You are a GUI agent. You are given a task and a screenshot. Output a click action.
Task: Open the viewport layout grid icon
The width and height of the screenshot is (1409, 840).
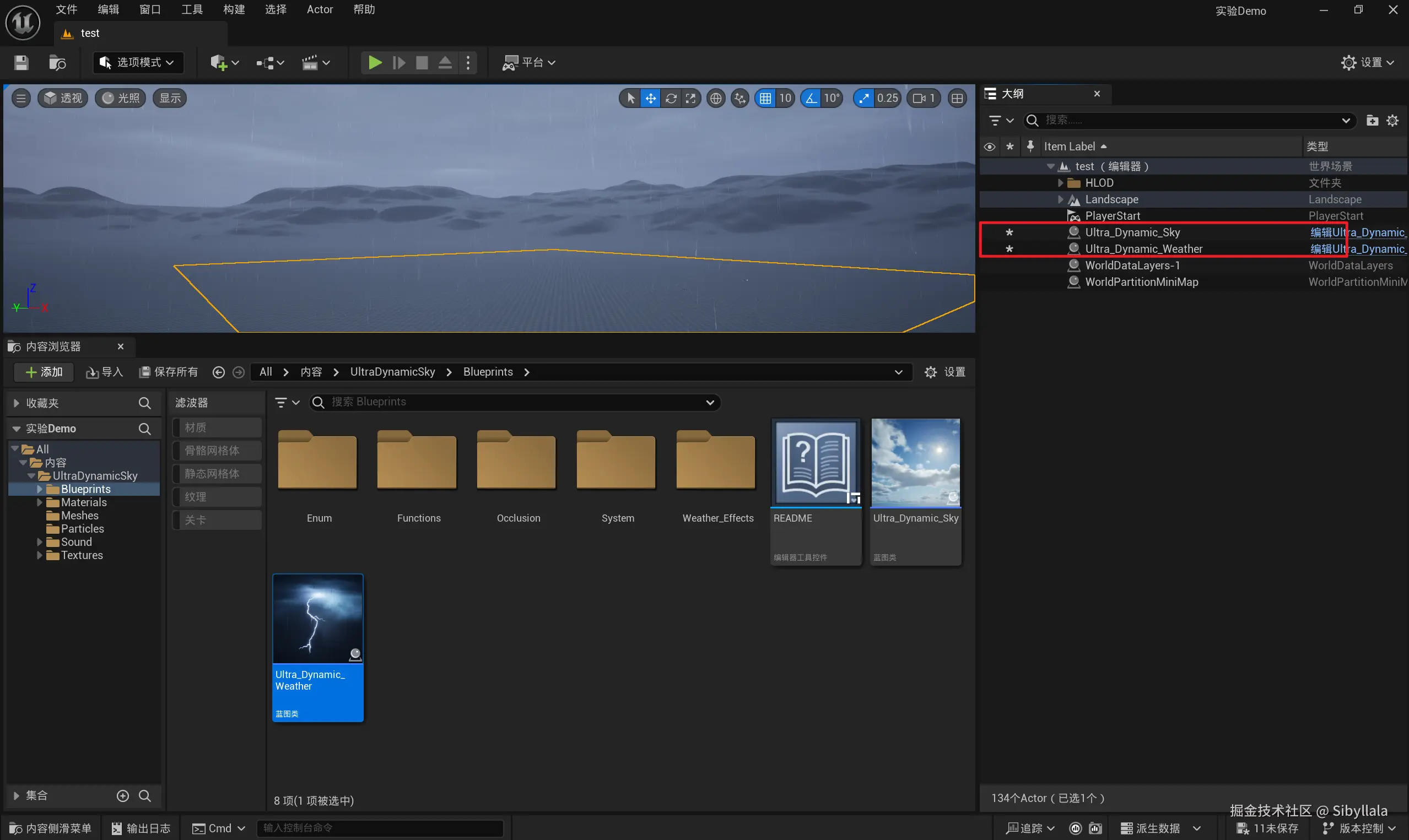click(957, 99)
